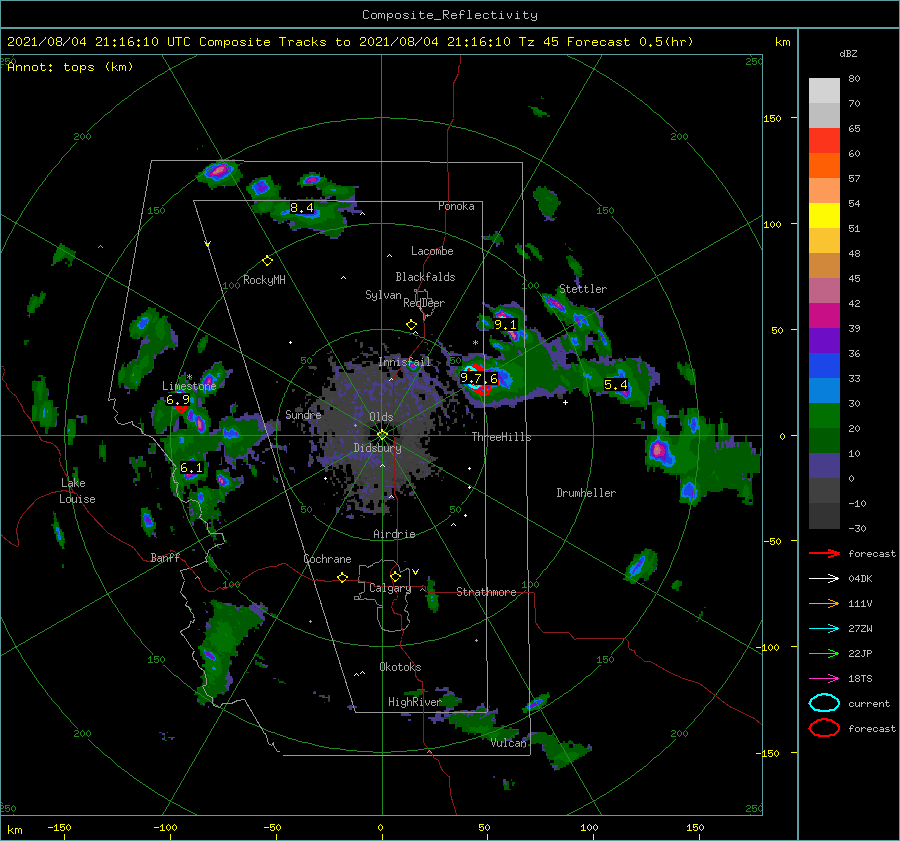Click the Sylvan label

383,294
